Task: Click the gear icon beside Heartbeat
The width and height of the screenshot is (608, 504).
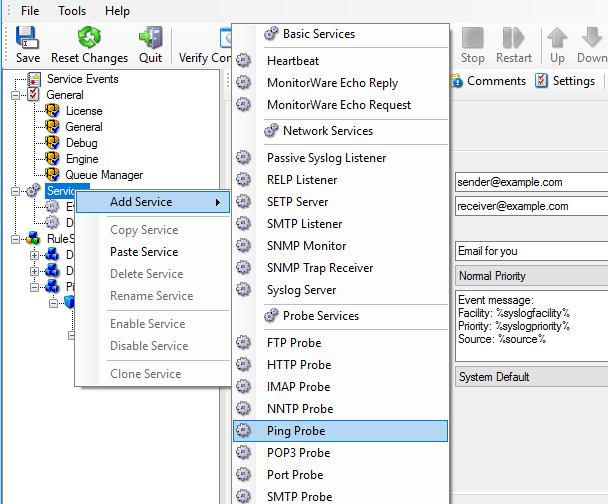Action: coord(244,61)
